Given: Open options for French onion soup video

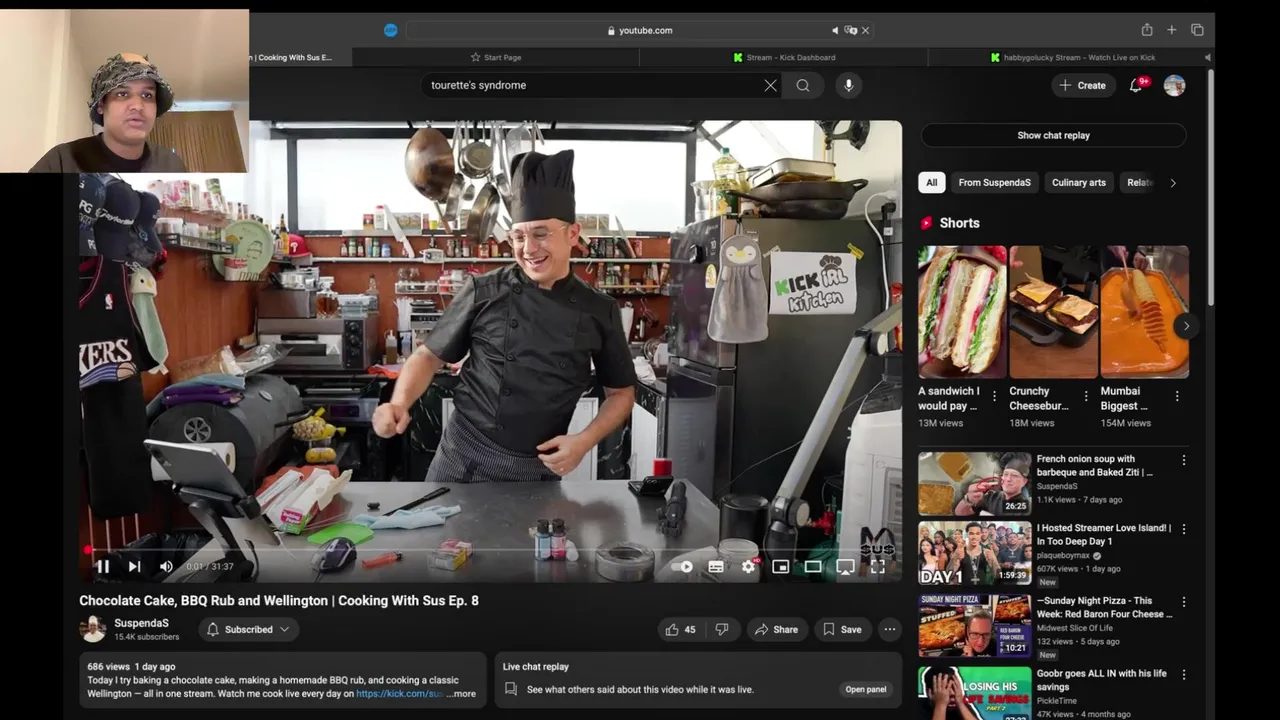Looking at the screenshot, I should (1184, 461).
